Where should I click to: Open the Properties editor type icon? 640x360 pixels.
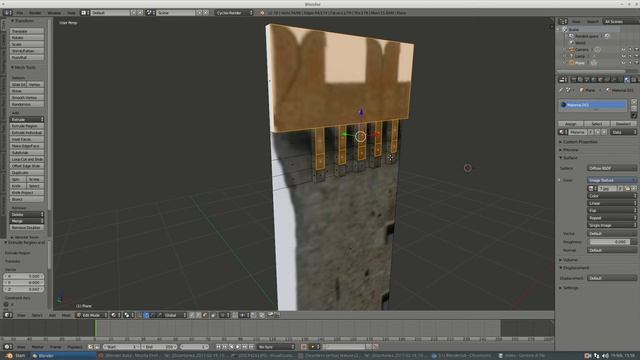(563, 80)
